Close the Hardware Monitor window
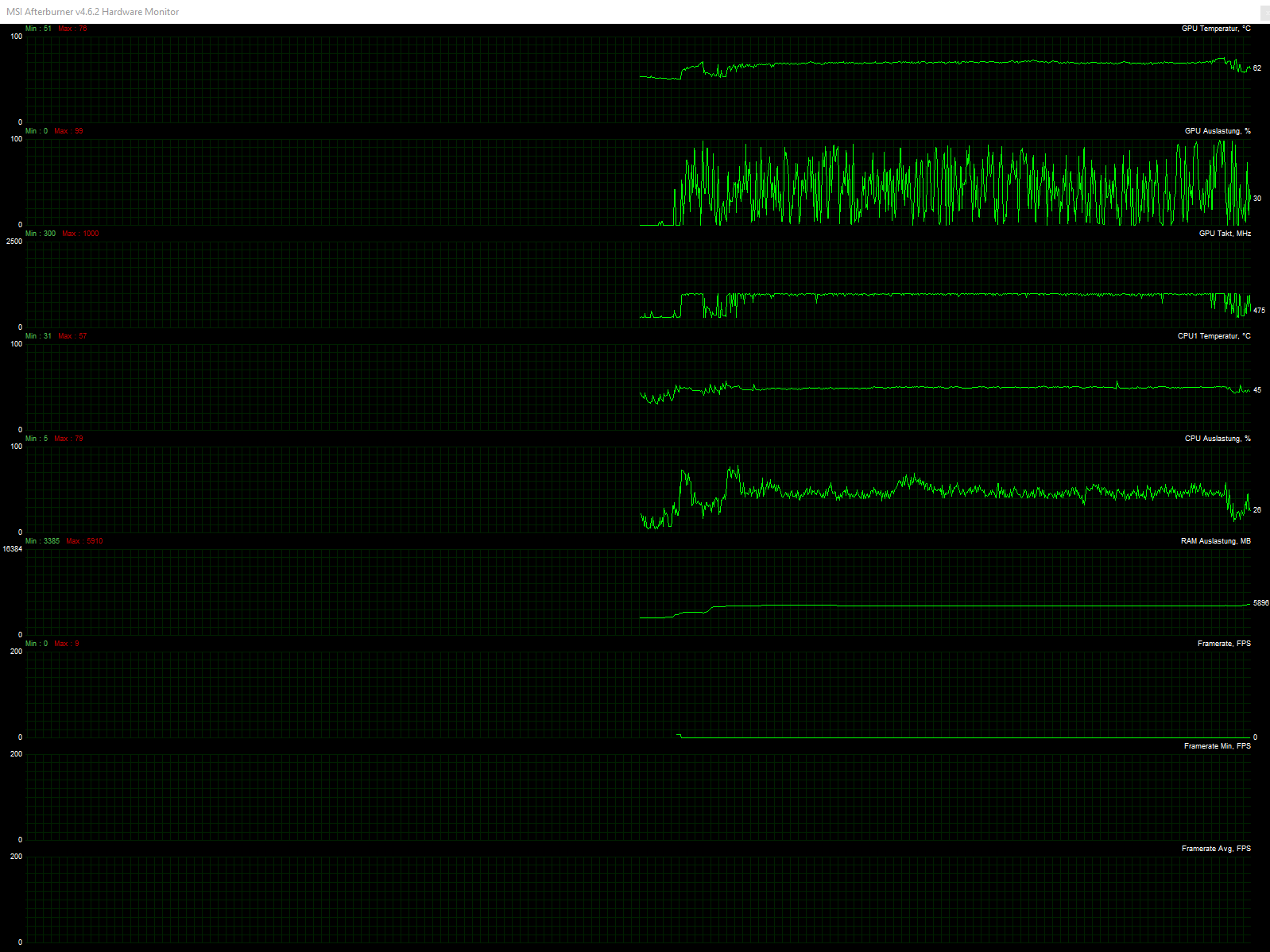This screenshot has height=952, width=1270. coord(1264,11)
